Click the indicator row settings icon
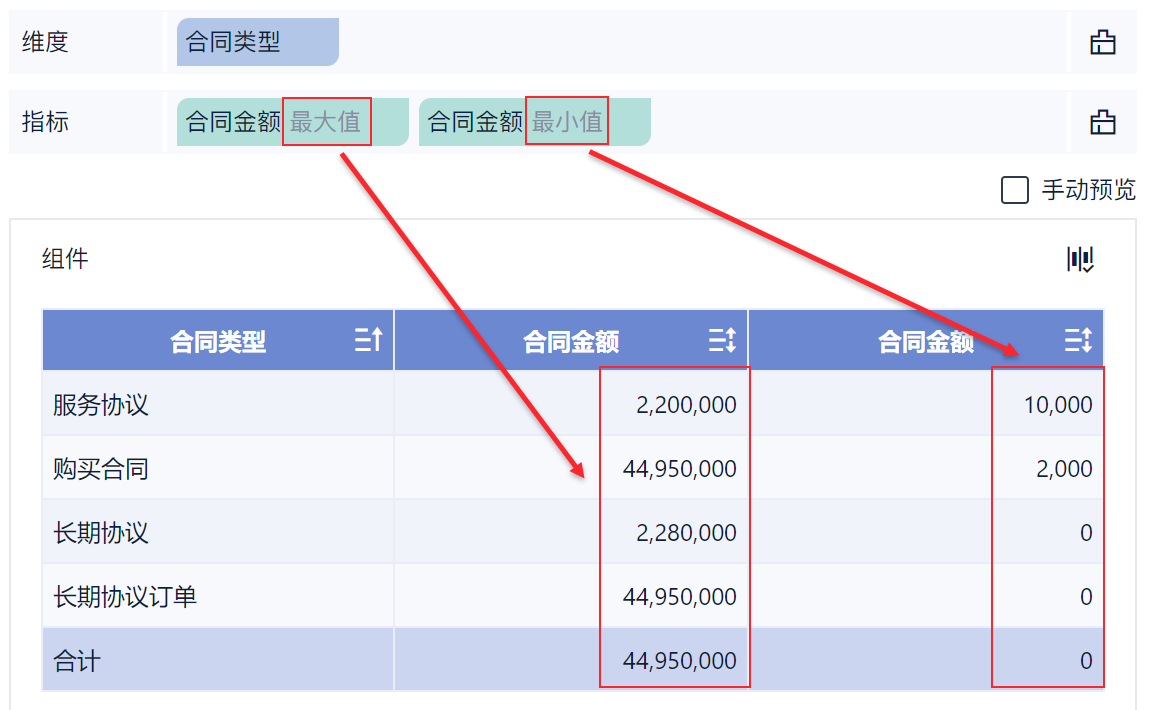Screen dimensions: 1150x710 1102,123
